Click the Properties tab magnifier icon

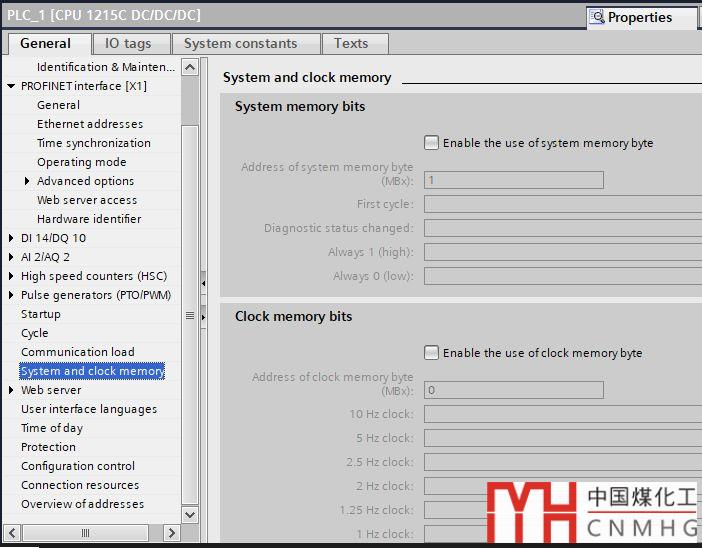click(x=598, y=17)
